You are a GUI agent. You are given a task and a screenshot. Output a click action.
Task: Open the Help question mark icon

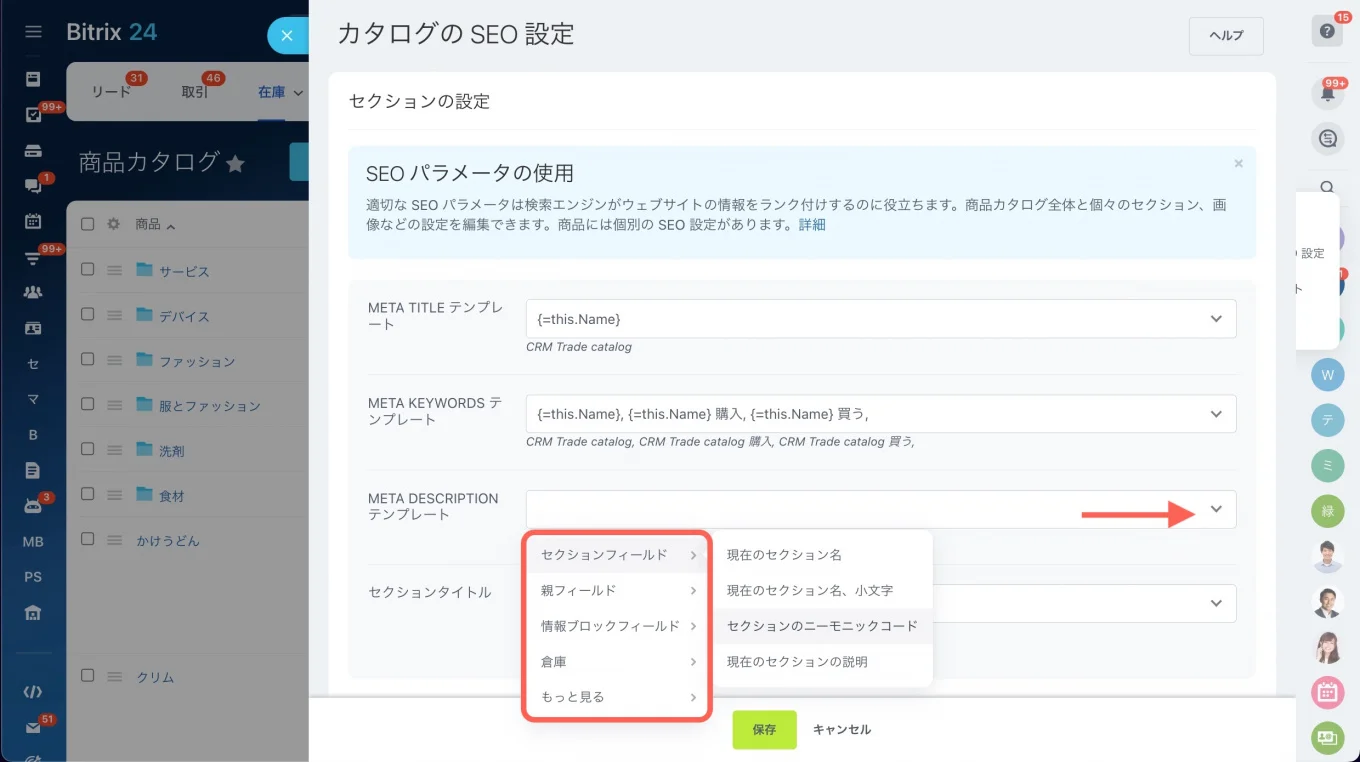pos(1327,31)
